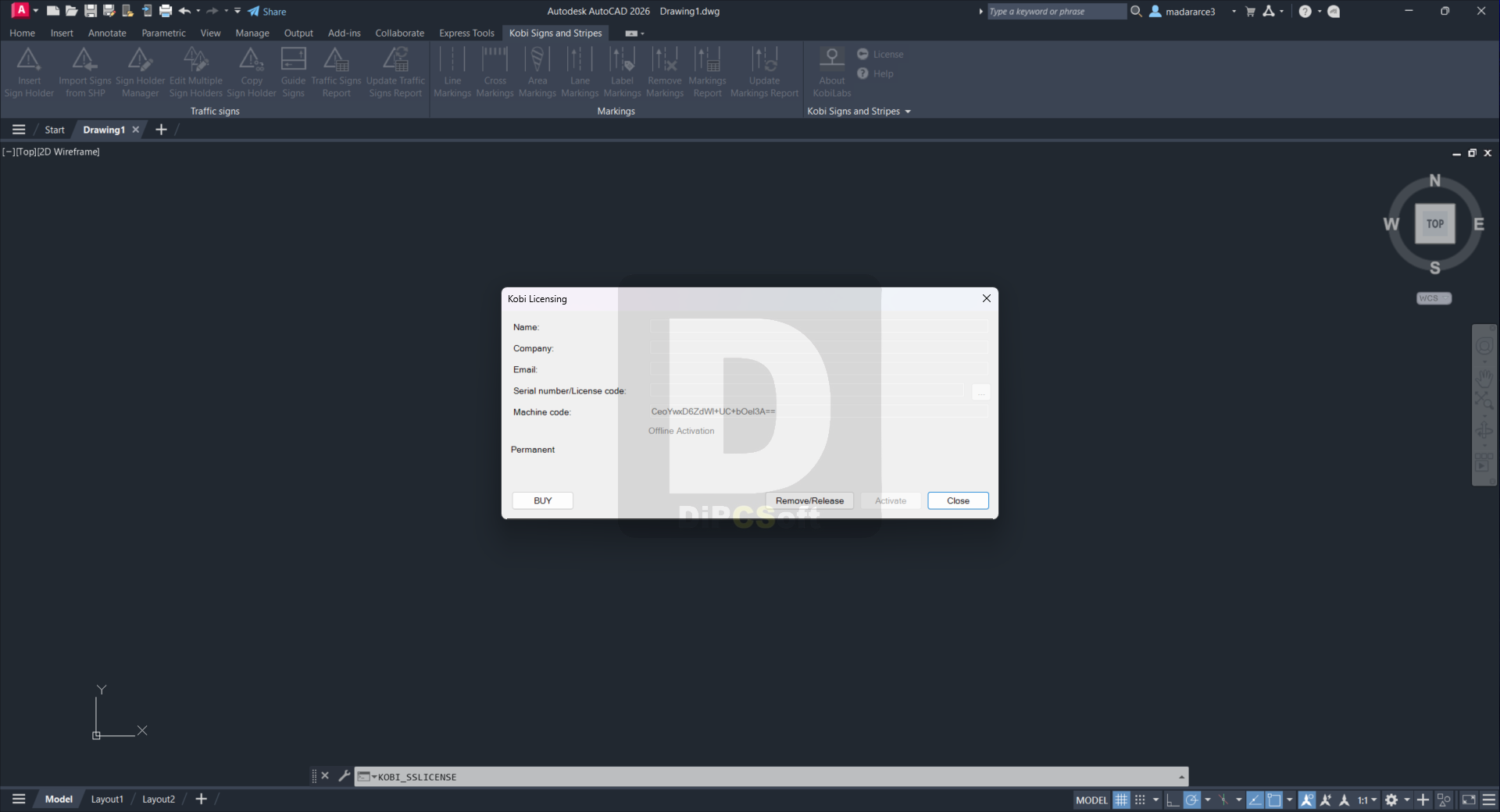Switch to the Layout1 tab
The width and height of the screenshot is (1500, 812).
pos(107,799)
